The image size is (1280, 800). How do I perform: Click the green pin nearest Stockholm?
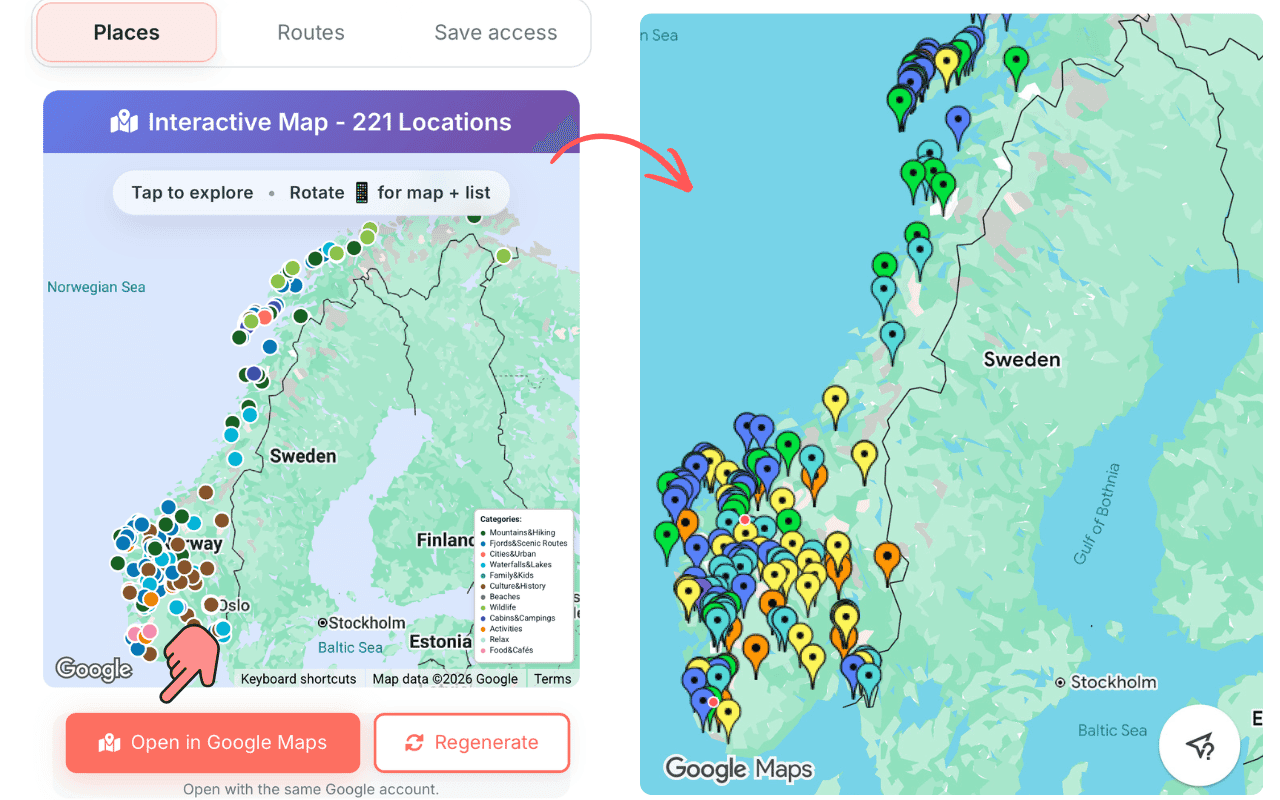(x=790, y=519)
